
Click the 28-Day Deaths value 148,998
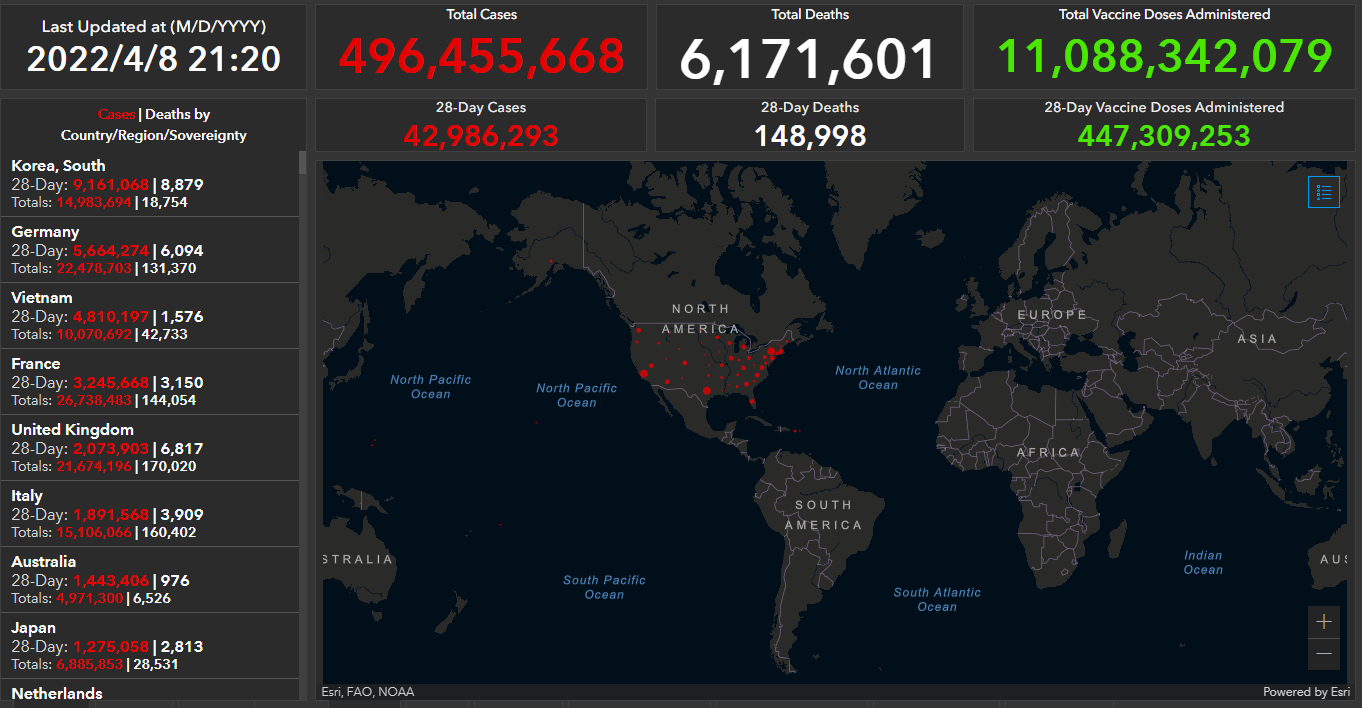[810, 135]
